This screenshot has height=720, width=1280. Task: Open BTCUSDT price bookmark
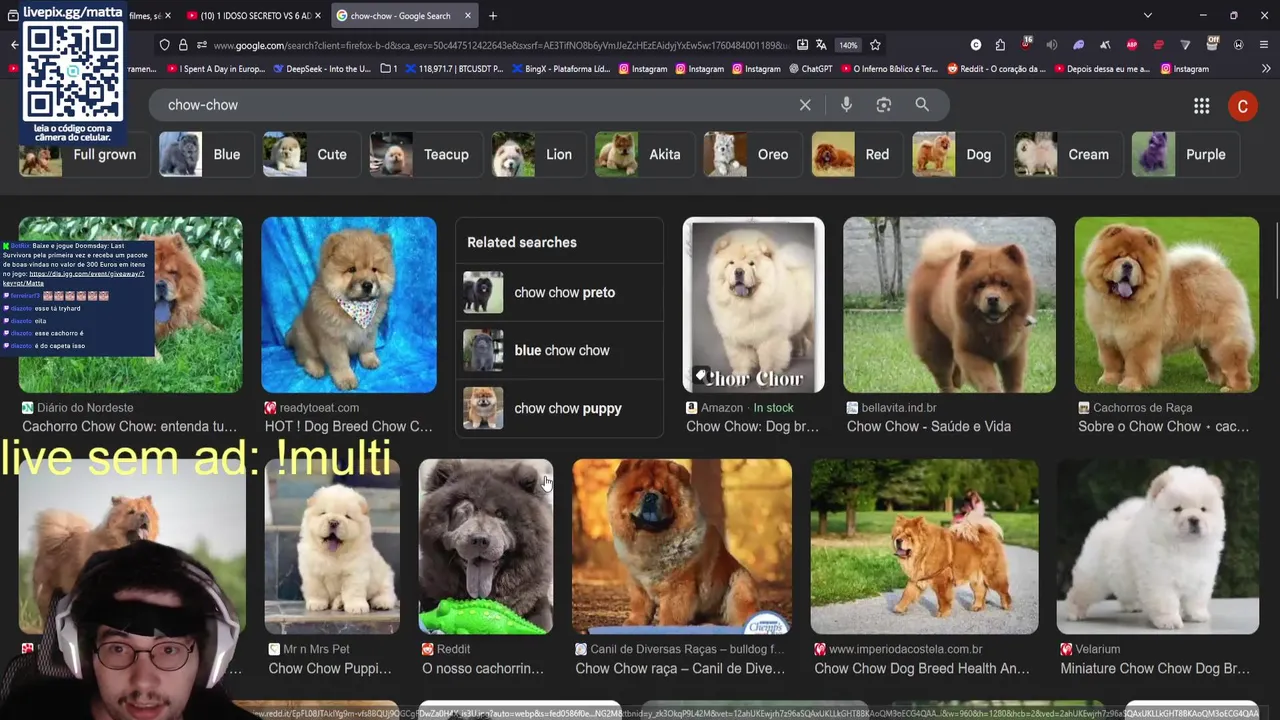pyautogui.click(x=454, y=69)
